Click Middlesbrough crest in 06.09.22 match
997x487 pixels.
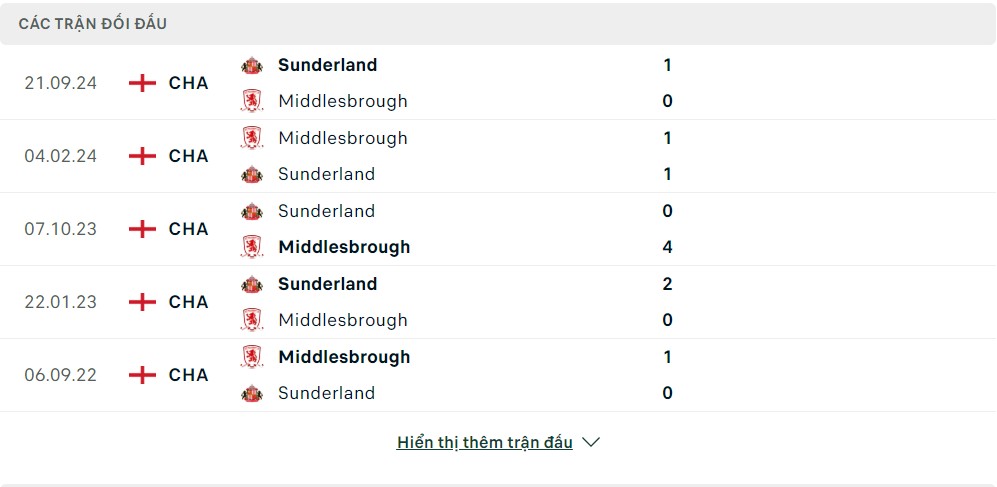(x=252, y=357)
